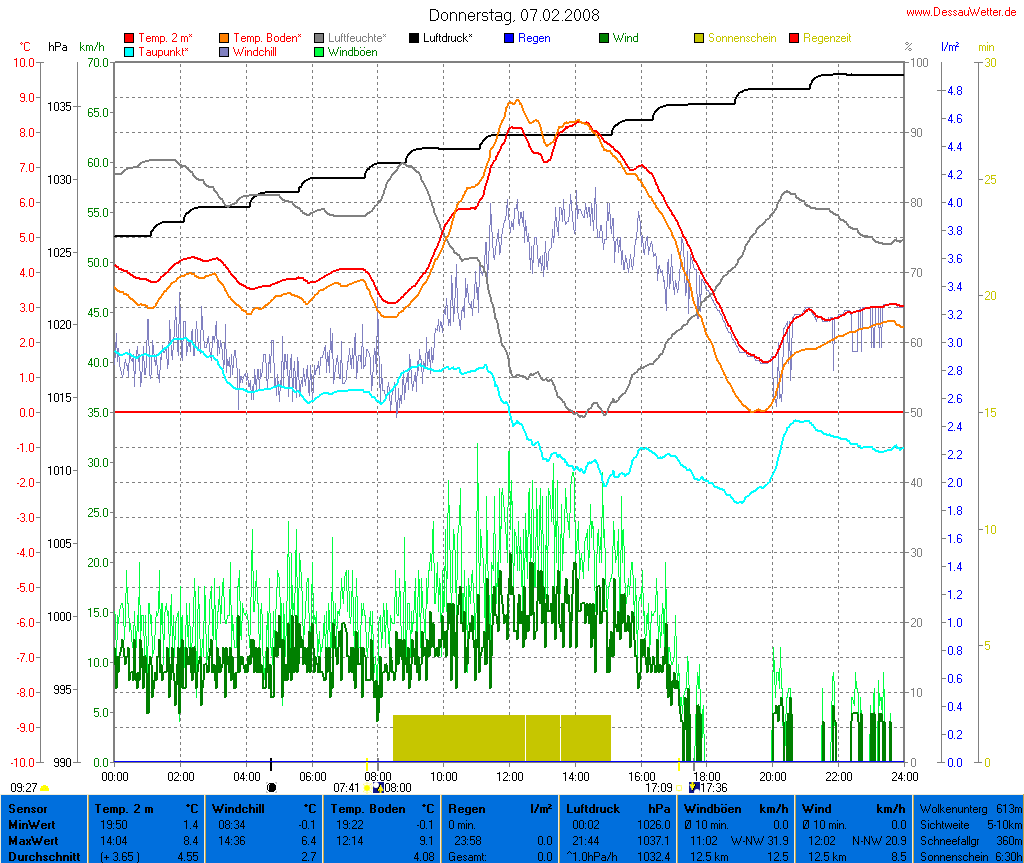Click the yellow Sonnenschein legend swatch

[699, 38]
